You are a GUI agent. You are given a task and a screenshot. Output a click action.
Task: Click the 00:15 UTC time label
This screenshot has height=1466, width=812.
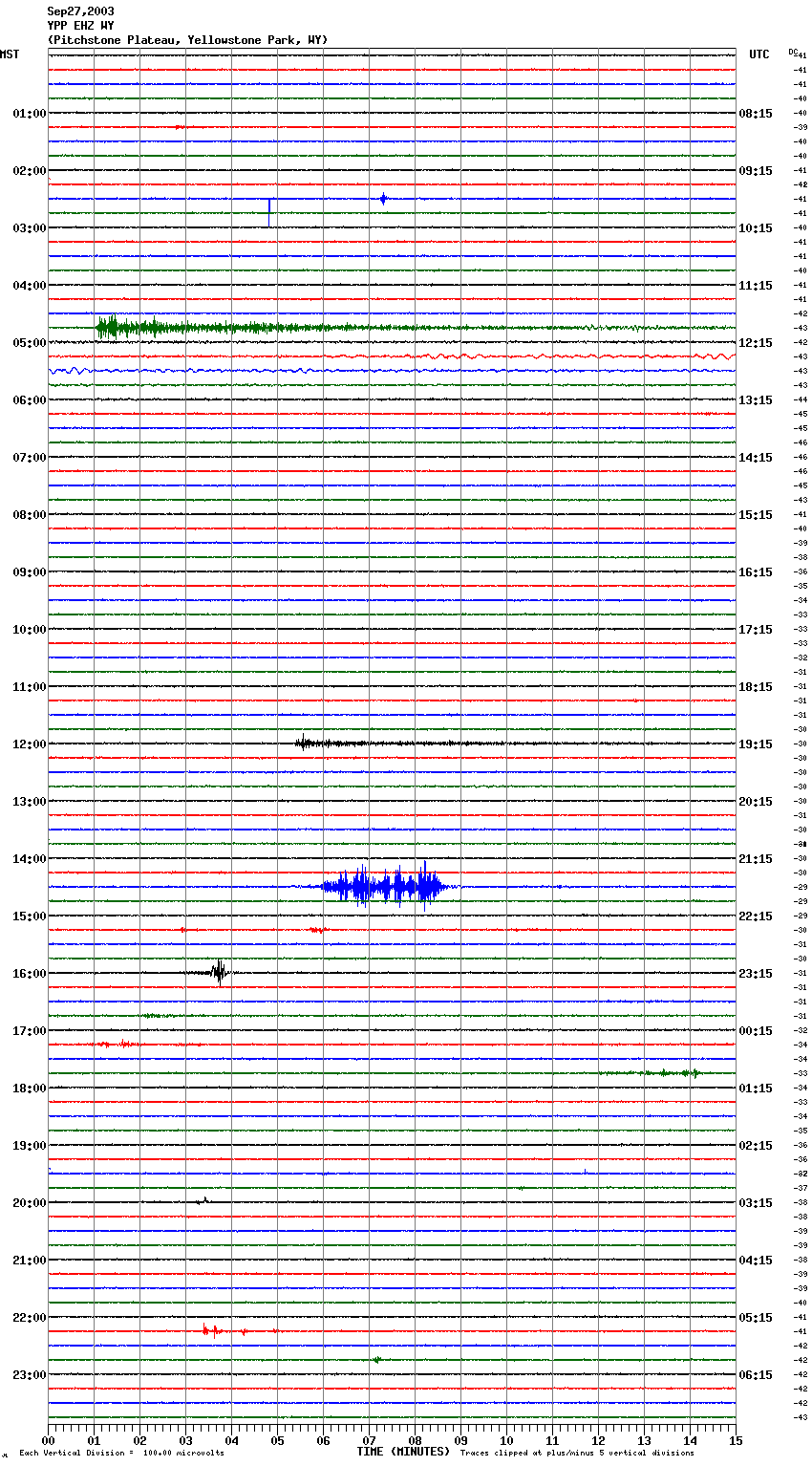pos(756,1031)
